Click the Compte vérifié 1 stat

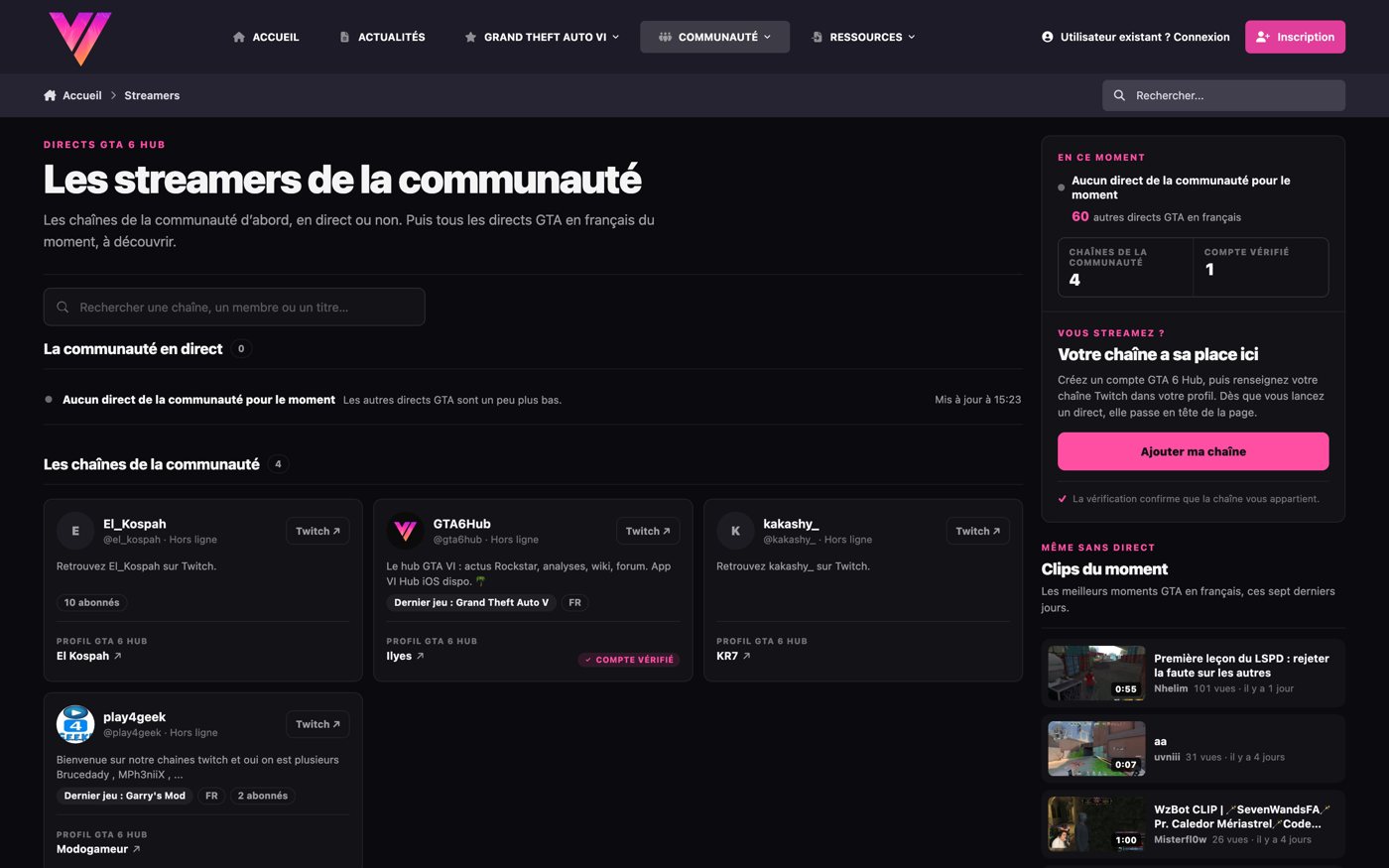coord(1260,267)
